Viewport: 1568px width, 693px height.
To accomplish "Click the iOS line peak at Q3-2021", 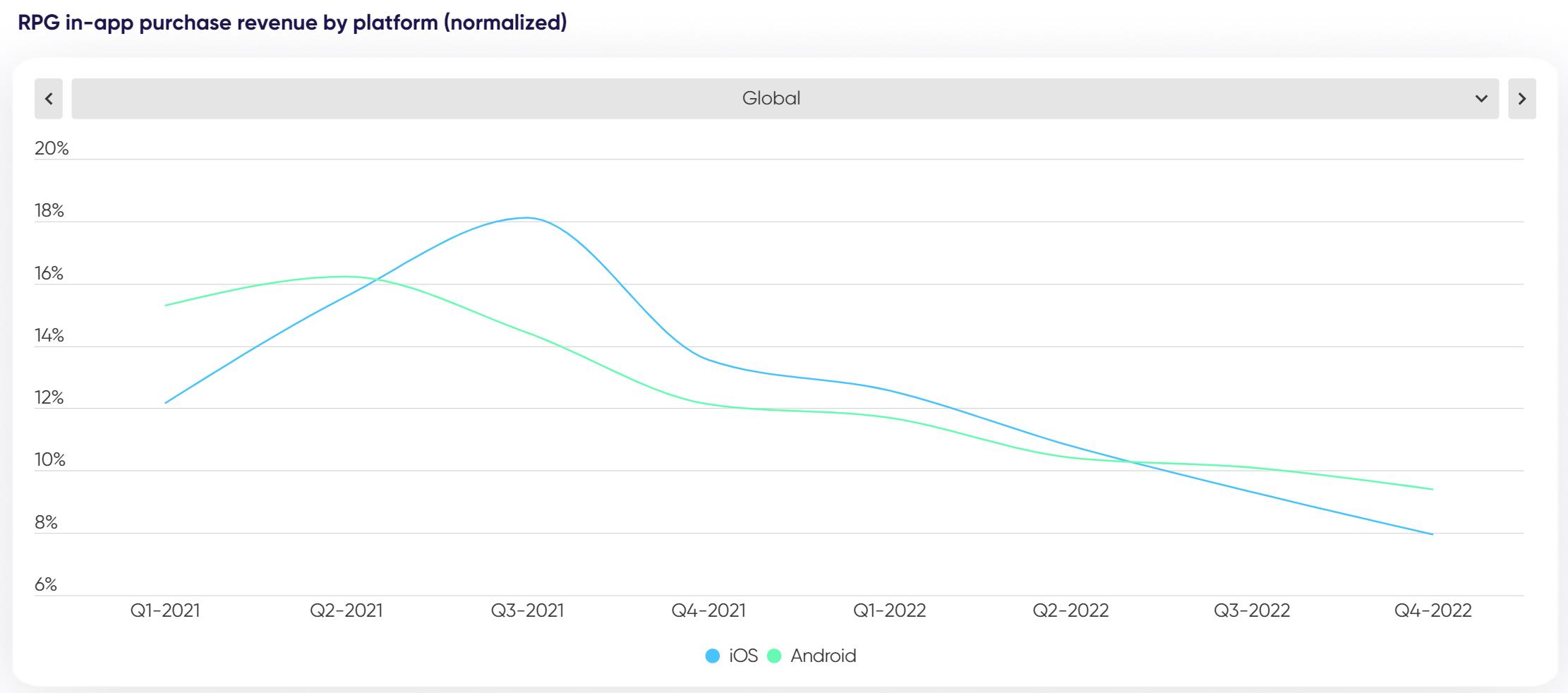I will pyautogui.click(x=527, y=218).
